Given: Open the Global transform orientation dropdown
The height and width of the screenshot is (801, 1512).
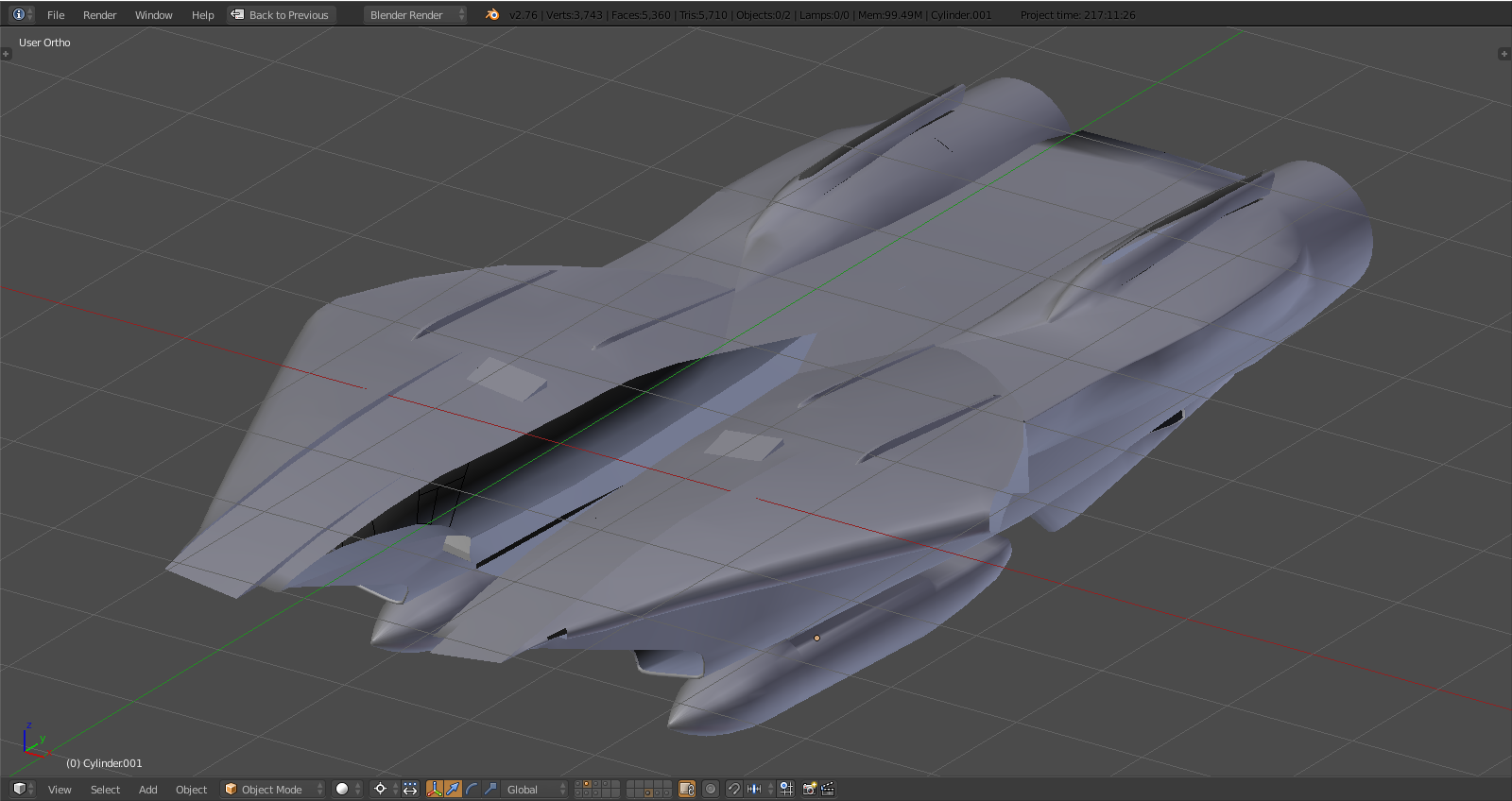Looking at the screenshot, I should pos(535,790).
